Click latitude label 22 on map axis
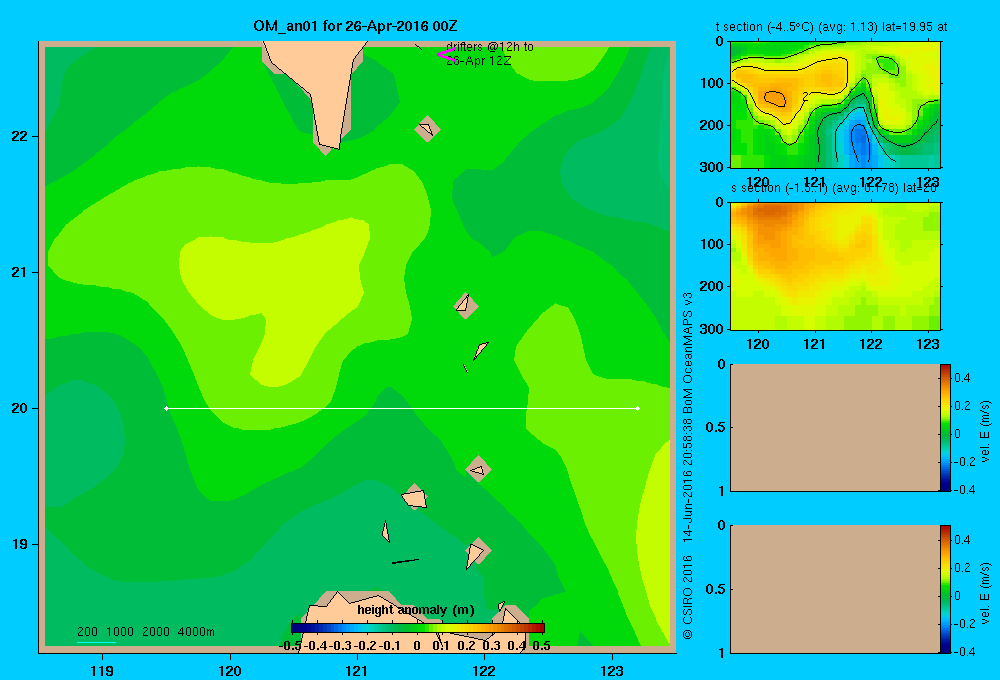Viewport: 1000px width, 680px height. (19, 136)
